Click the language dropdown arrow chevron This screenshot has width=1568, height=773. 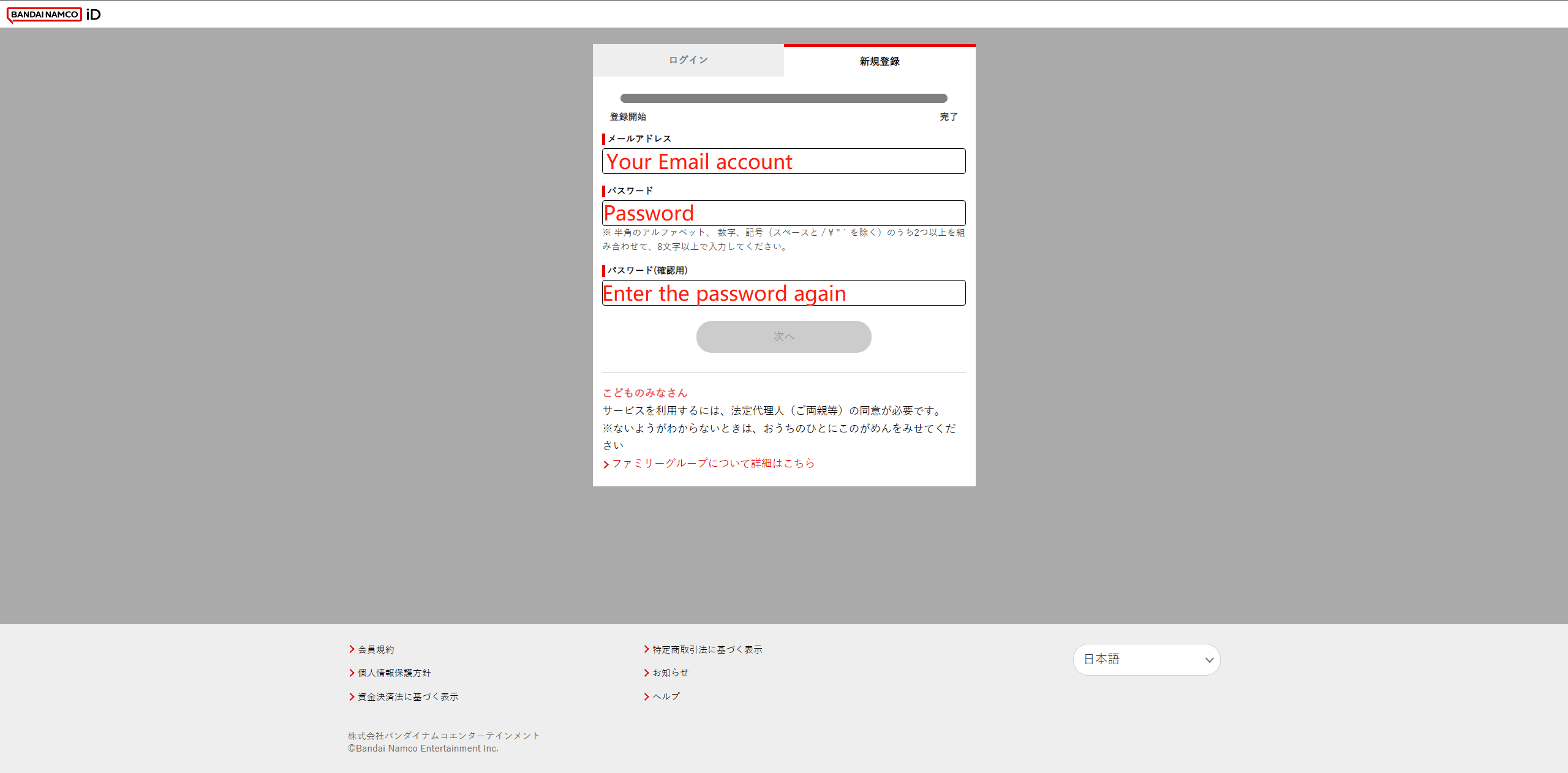pyautogui.click(x=1209, y=660)
